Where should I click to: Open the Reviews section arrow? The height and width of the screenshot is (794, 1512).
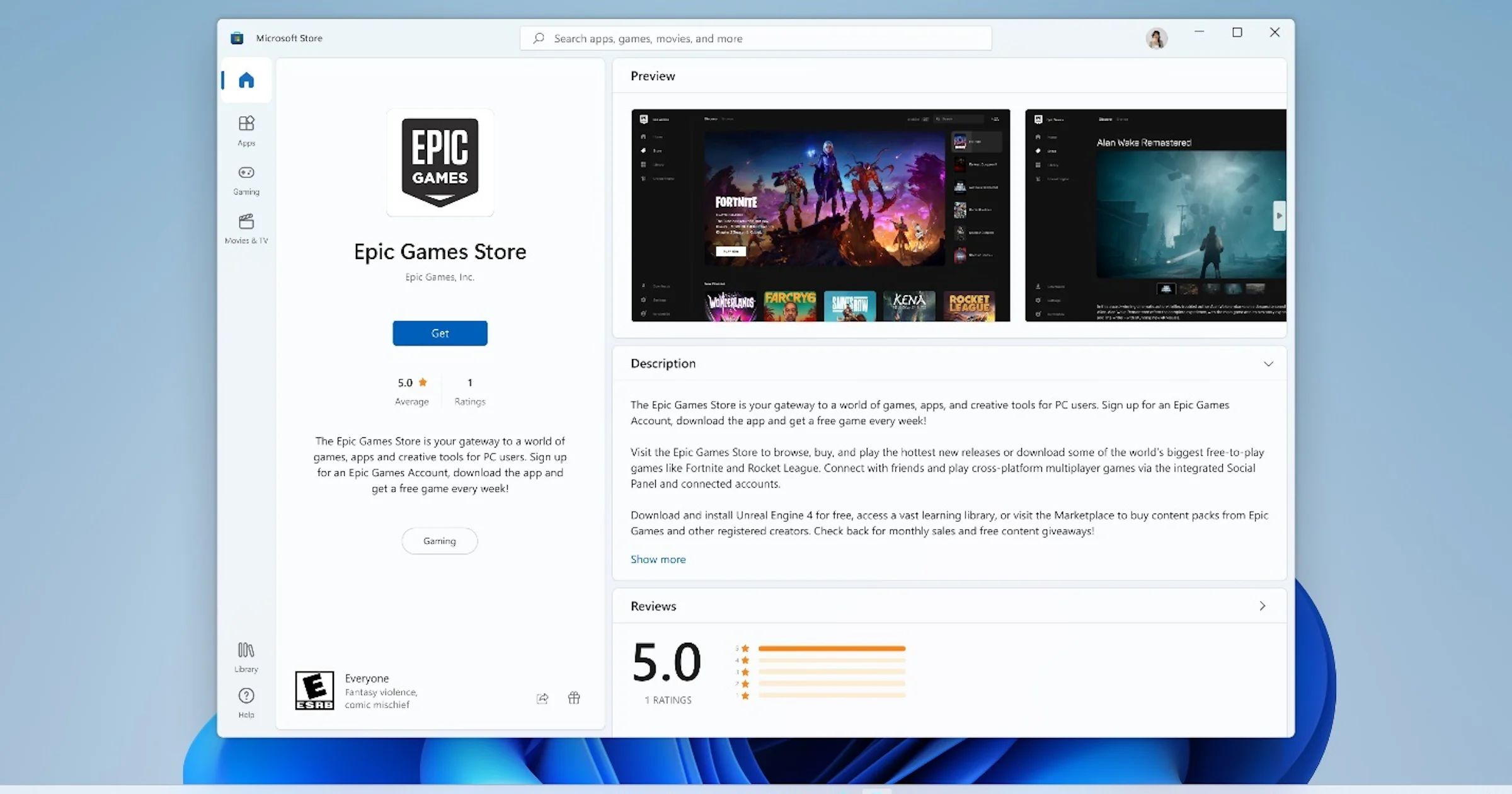click(x=1263, y=606)
